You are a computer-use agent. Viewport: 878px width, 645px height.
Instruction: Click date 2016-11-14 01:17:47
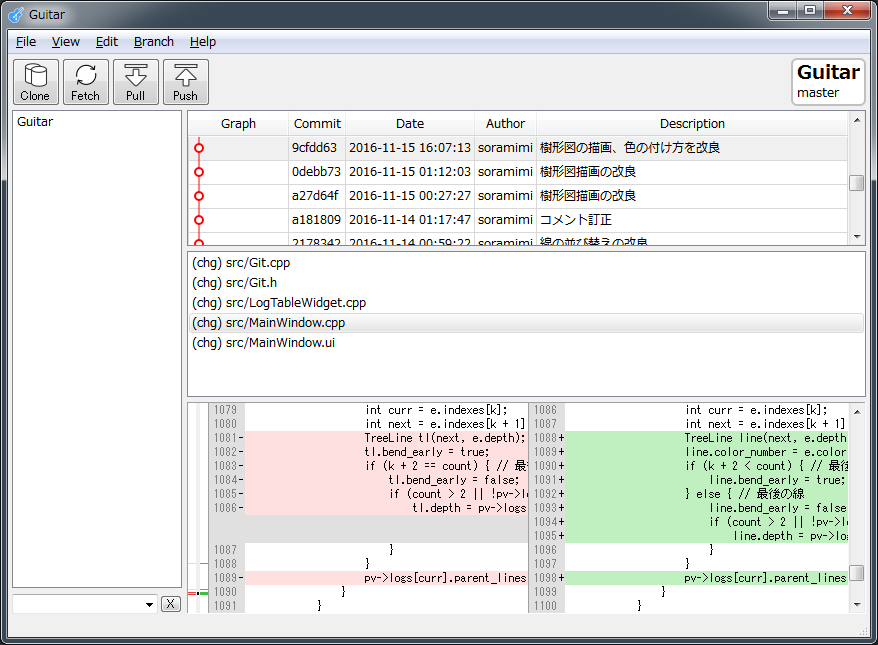click(x=410, y=220)
